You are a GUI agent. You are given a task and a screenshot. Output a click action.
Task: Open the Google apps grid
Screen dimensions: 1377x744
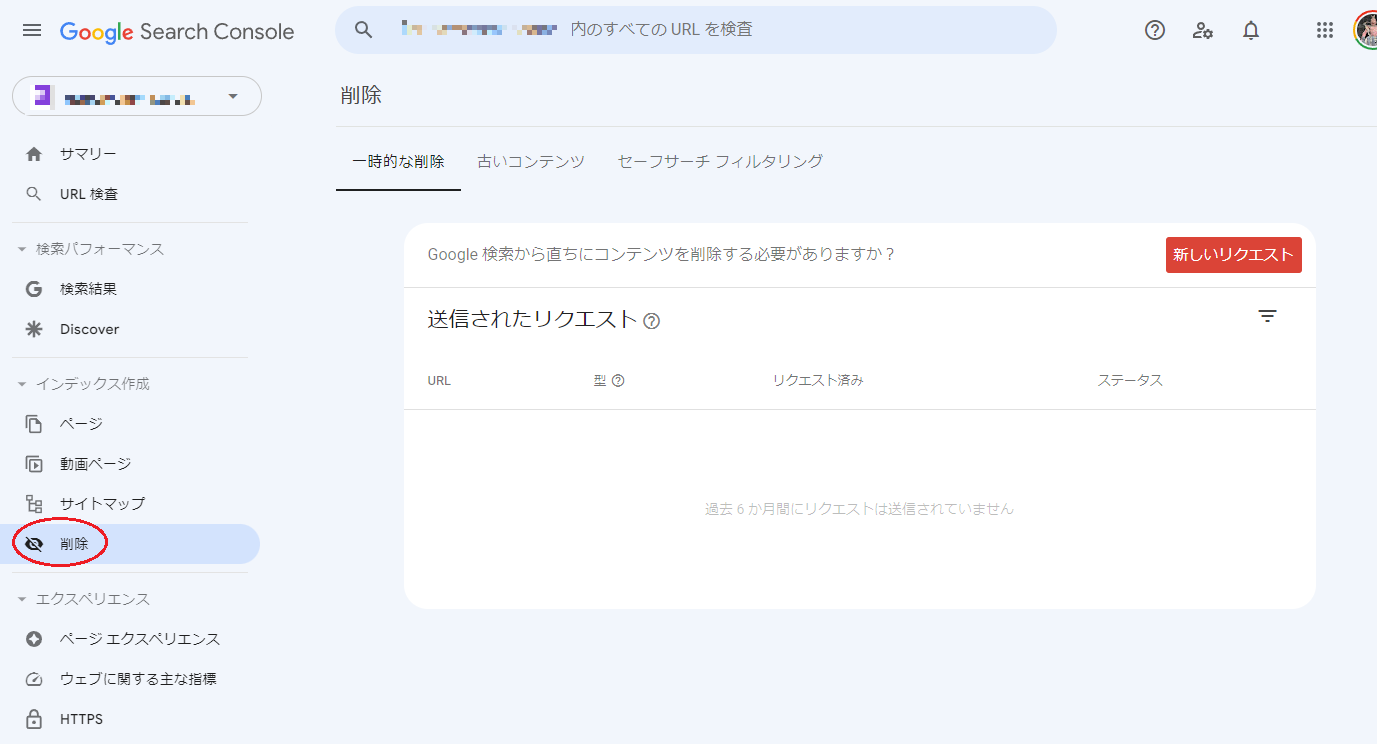(1324, 30)
